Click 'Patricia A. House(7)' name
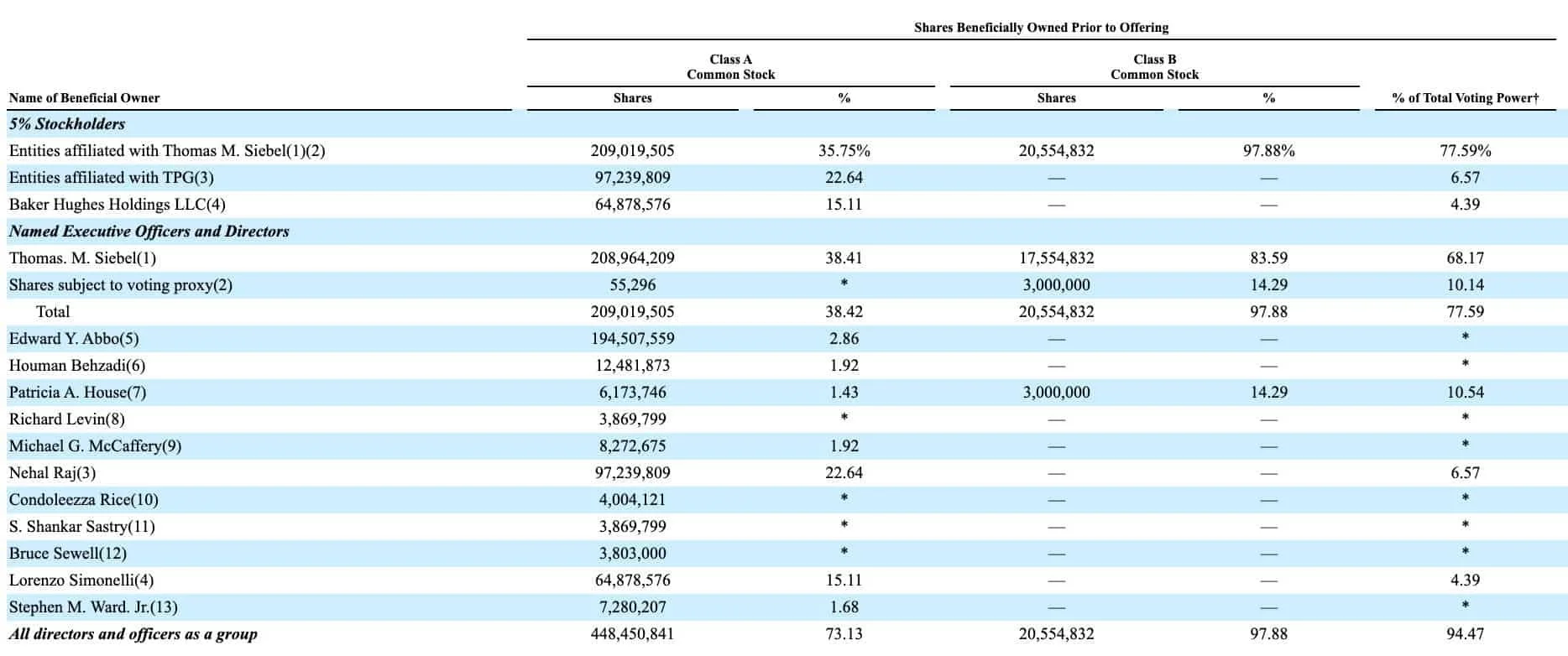This screenshot has width=1568, height=656. [78, 393]
